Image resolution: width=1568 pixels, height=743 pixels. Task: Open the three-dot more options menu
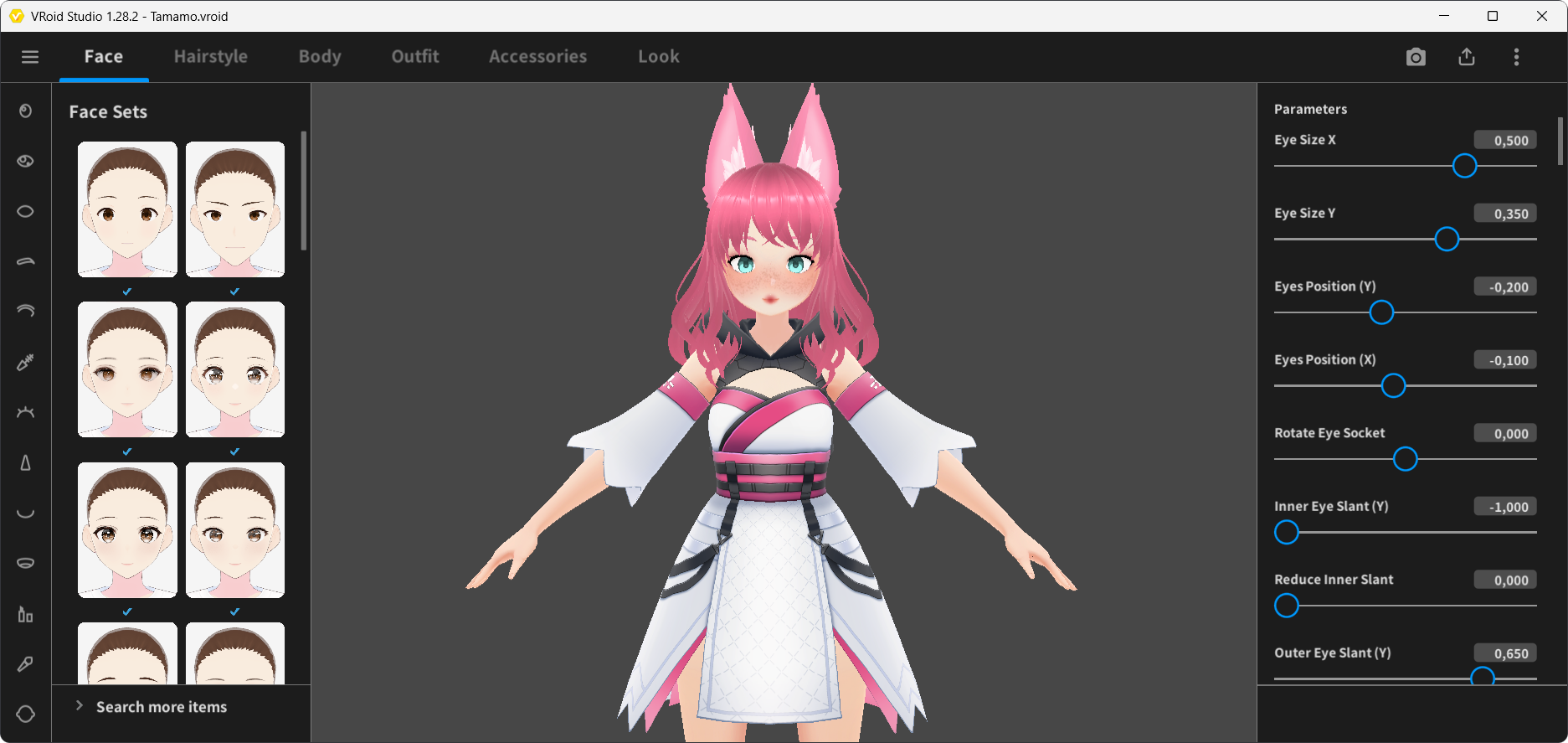point(1516,57)
